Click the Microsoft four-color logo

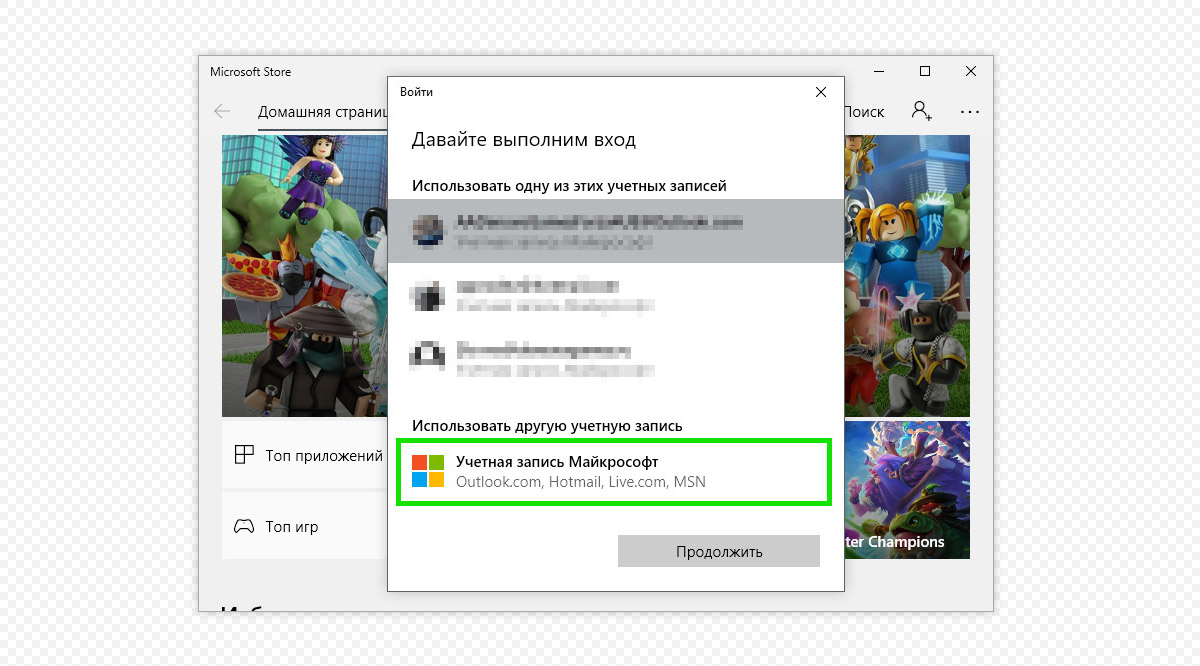(x=428, y=472)
